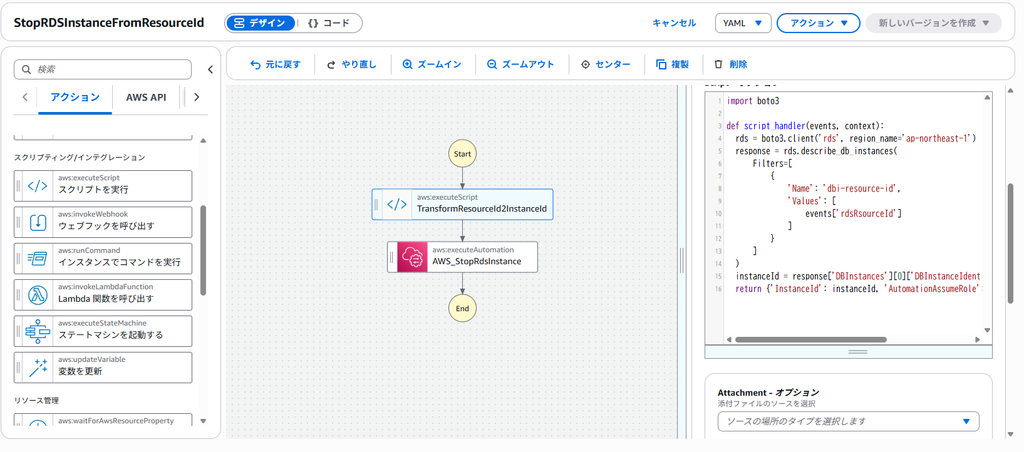
Task: Select Lambda 関数を呼び出す action icon
Action: pos(37,295)
